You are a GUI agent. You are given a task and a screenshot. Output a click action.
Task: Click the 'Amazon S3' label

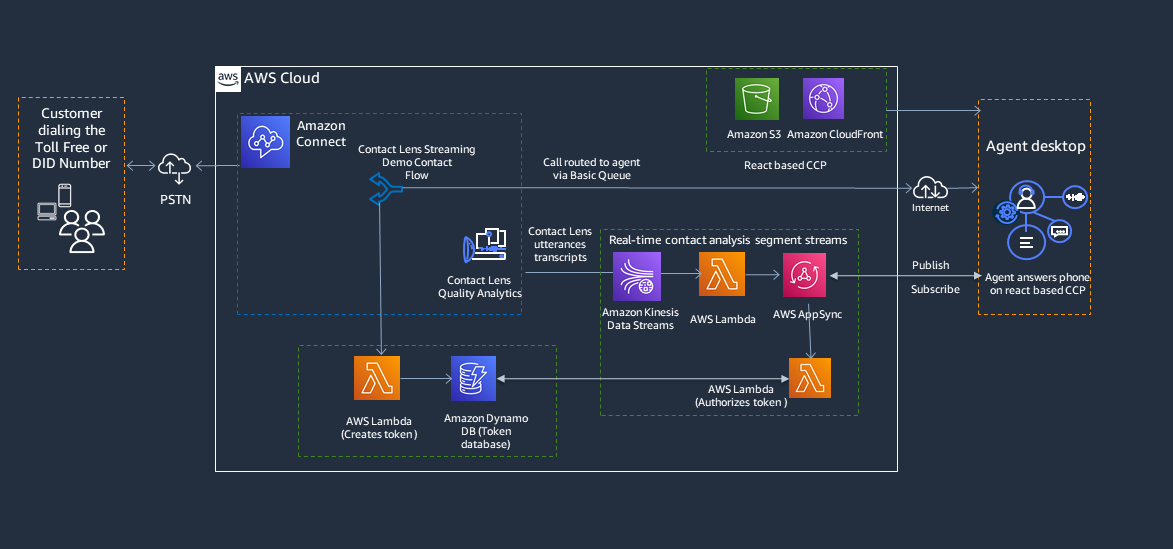click(754, 135)
